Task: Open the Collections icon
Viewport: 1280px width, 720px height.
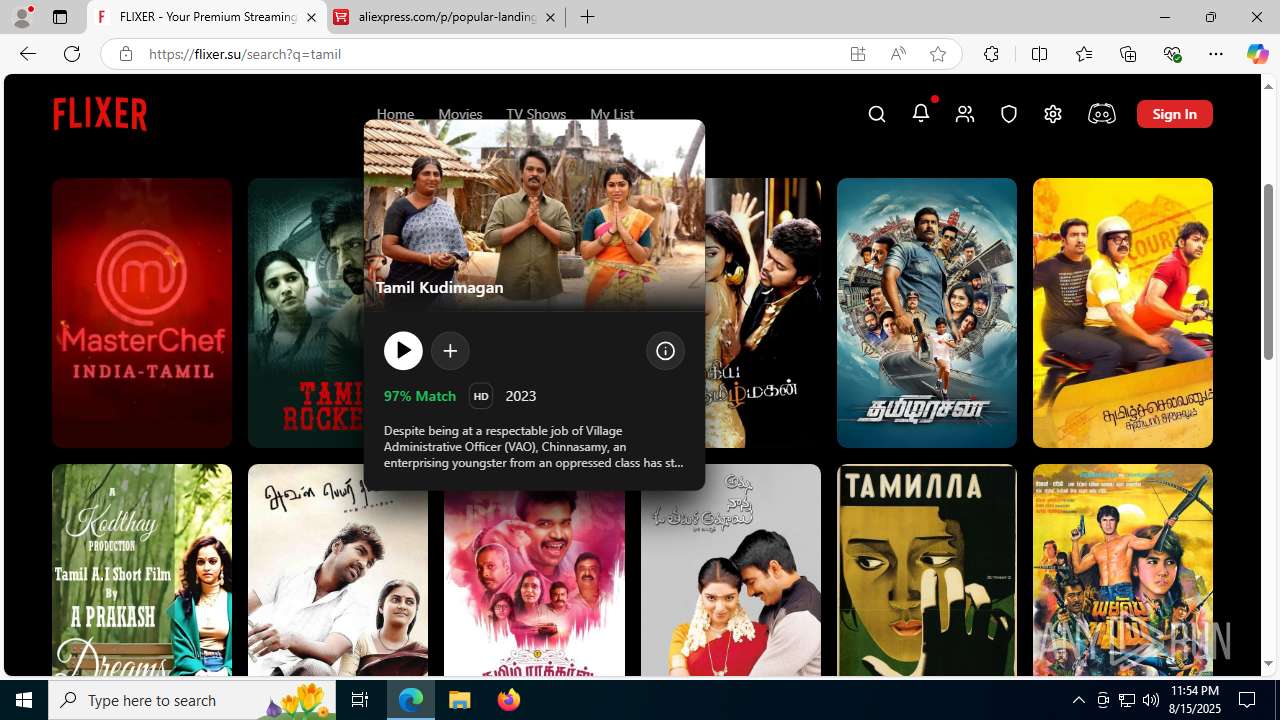Action: click(x=1128, y=54)
